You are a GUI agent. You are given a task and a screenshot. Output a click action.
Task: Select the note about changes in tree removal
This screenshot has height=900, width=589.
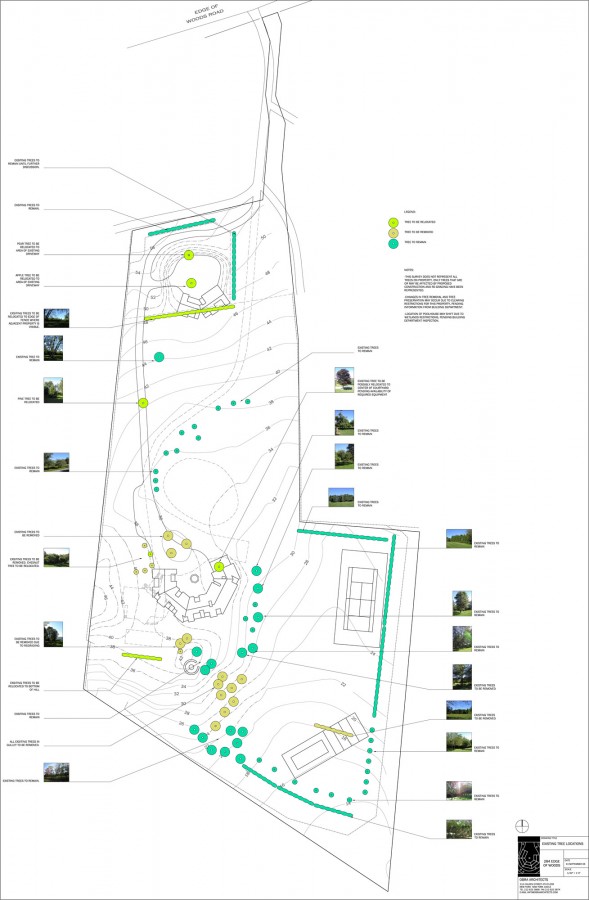(x=434, y=304)
